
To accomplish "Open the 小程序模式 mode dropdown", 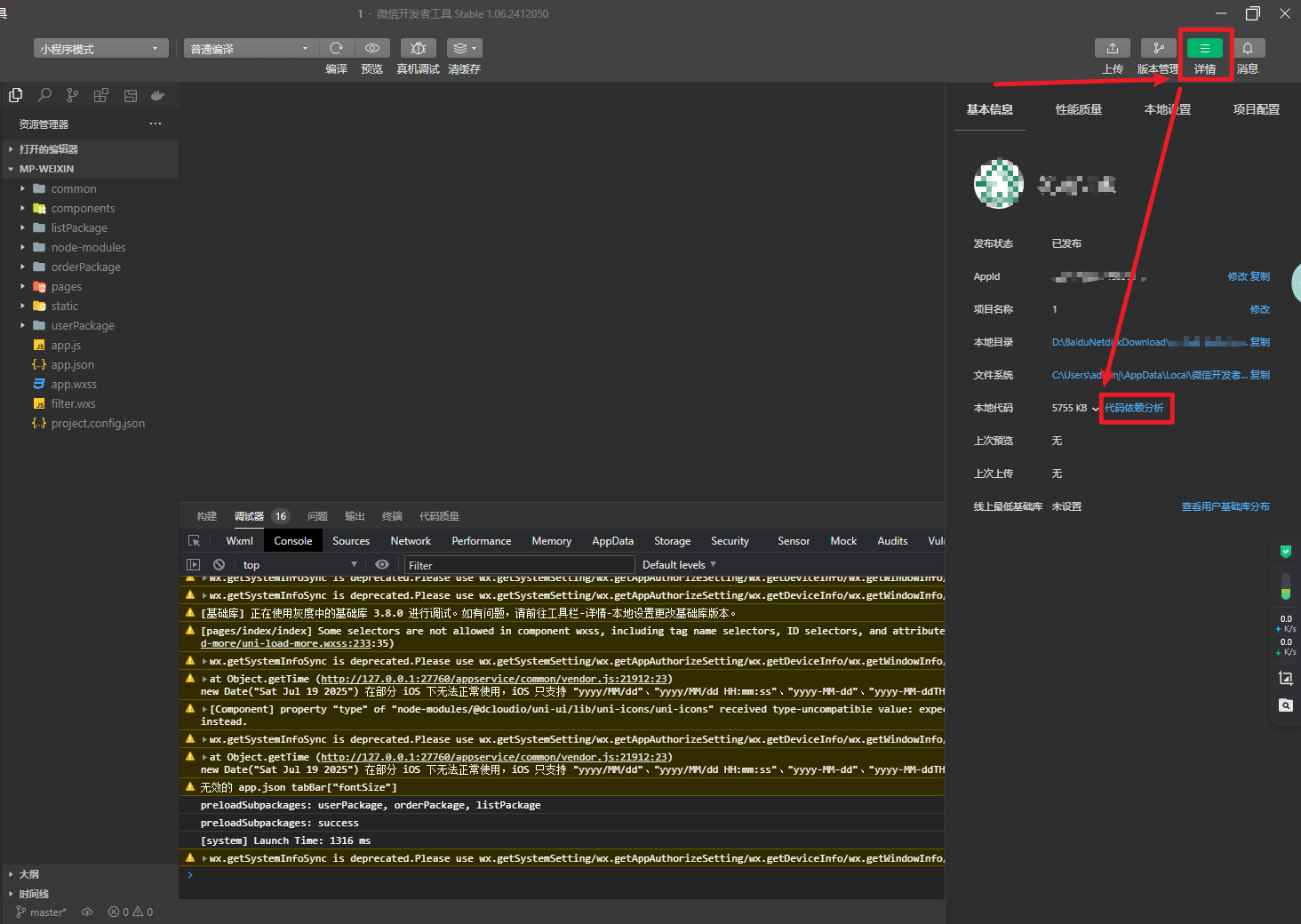I will tap(101, 48).
